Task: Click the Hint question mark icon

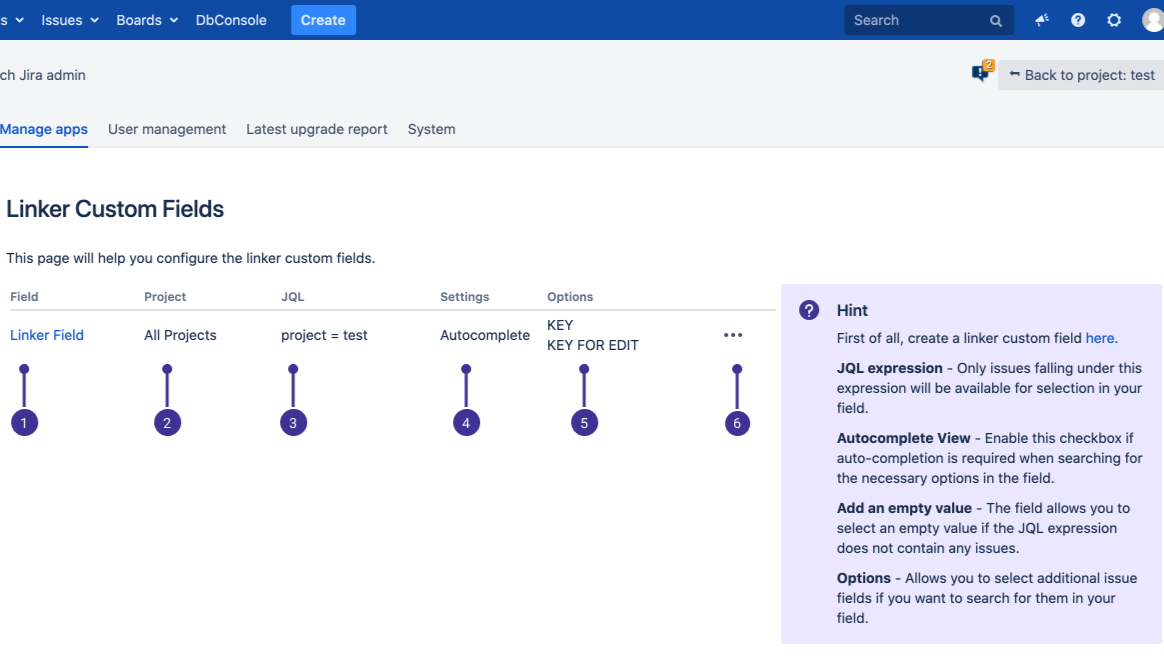Action: click(809, 310)
